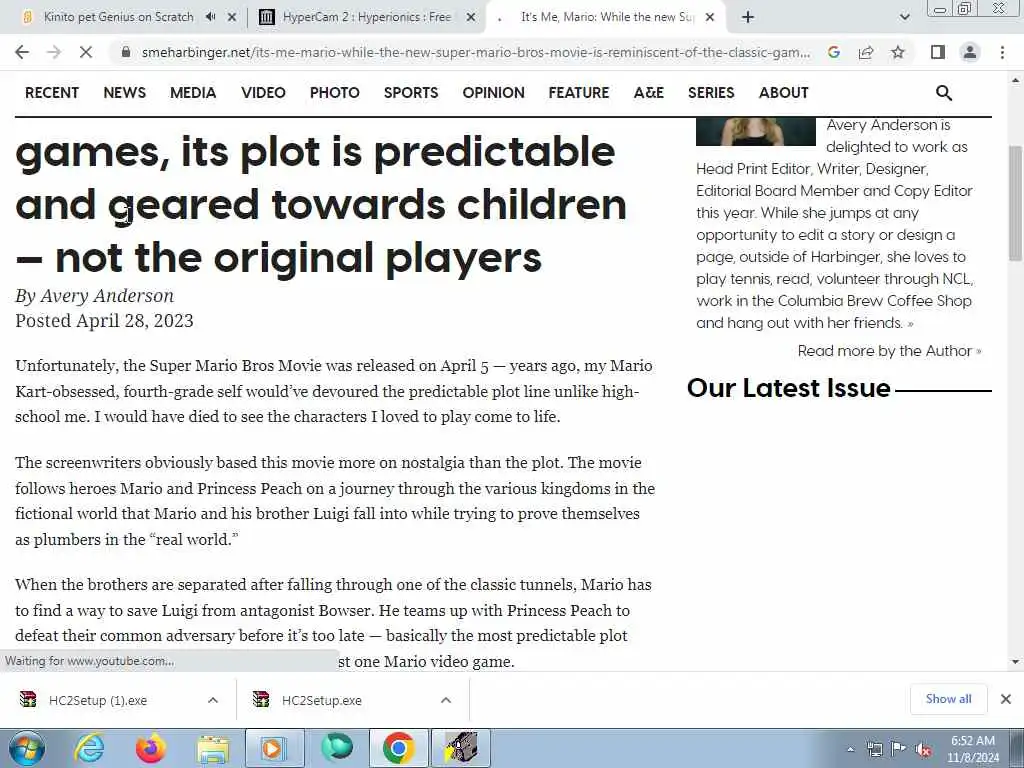Click the muted volume tray icon

coord(923,749)
